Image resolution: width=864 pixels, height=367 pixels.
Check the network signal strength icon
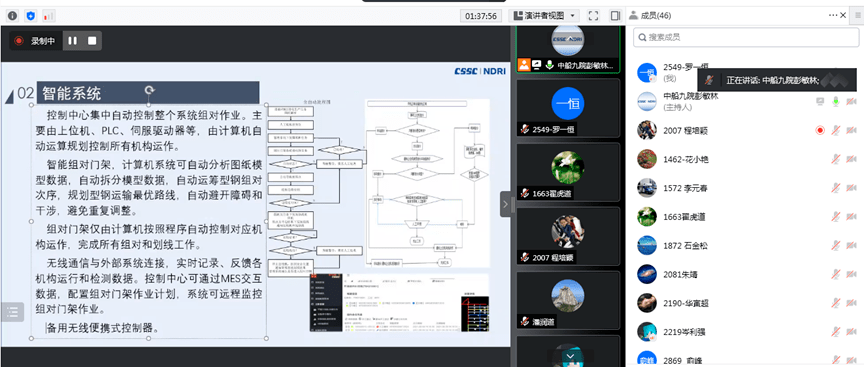pos(49,15)
